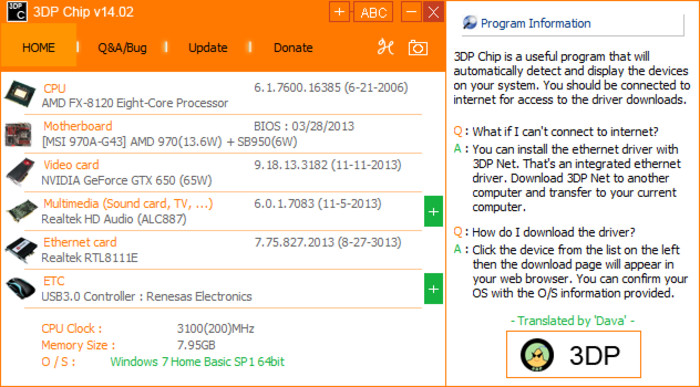Image resolution: width=700 pixels, height=387 pixels.
Task: Click question How do I download the driver
Action: (554, 233)
